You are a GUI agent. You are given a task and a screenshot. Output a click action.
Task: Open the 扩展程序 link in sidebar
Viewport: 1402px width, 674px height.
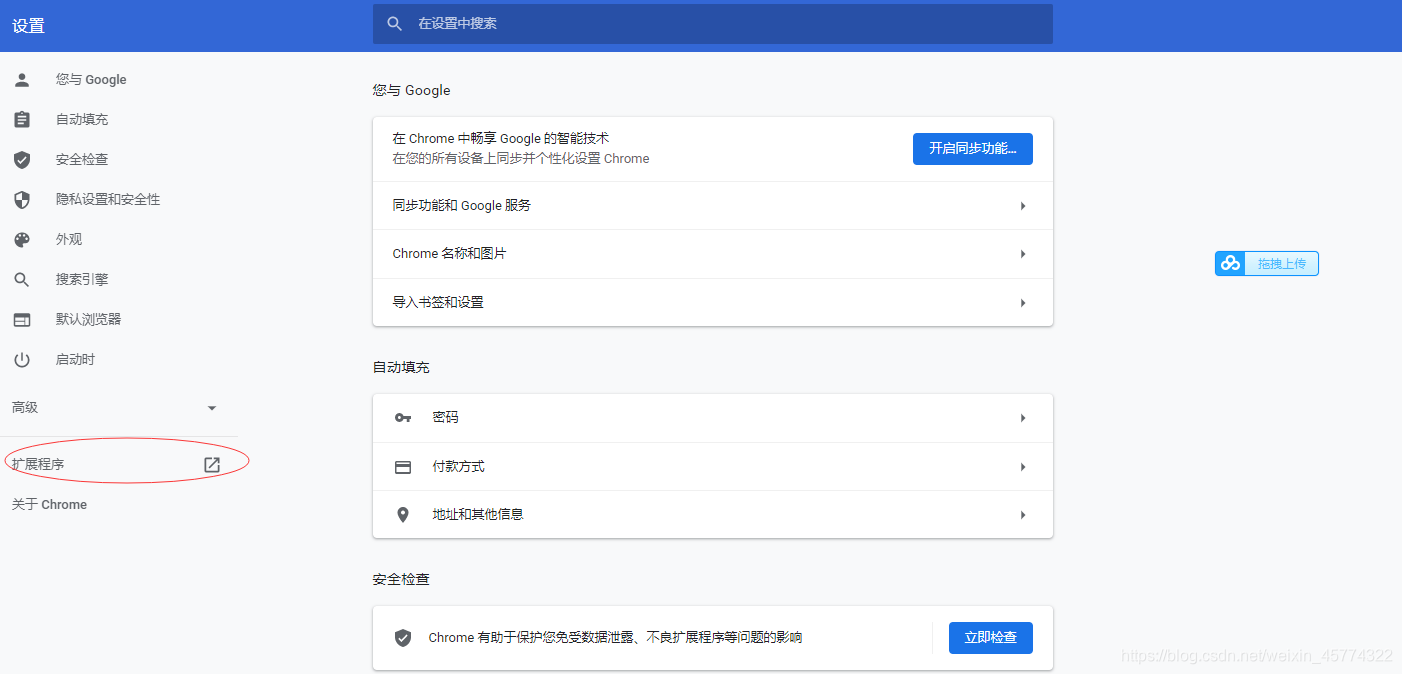tap(38, 465)
